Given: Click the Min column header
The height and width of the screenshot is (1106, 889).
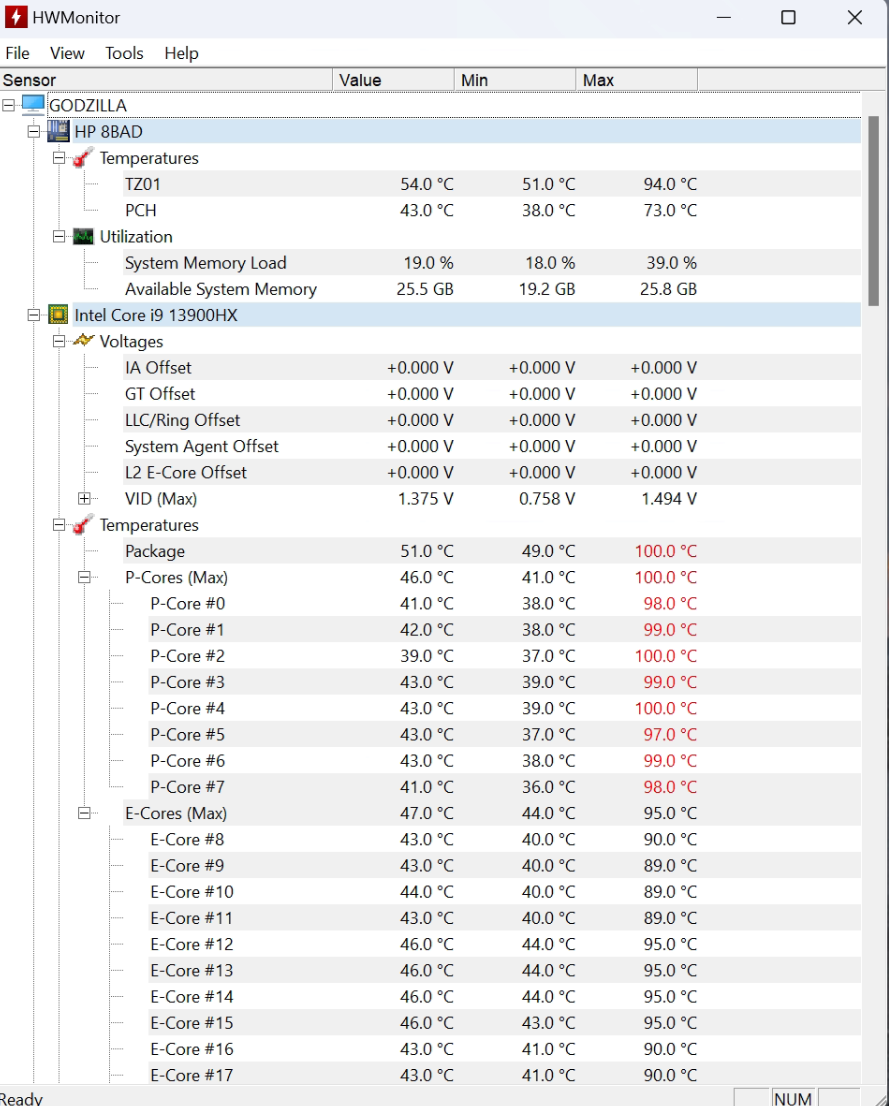Looking at the screenshot, I should (x=515, y=80).
